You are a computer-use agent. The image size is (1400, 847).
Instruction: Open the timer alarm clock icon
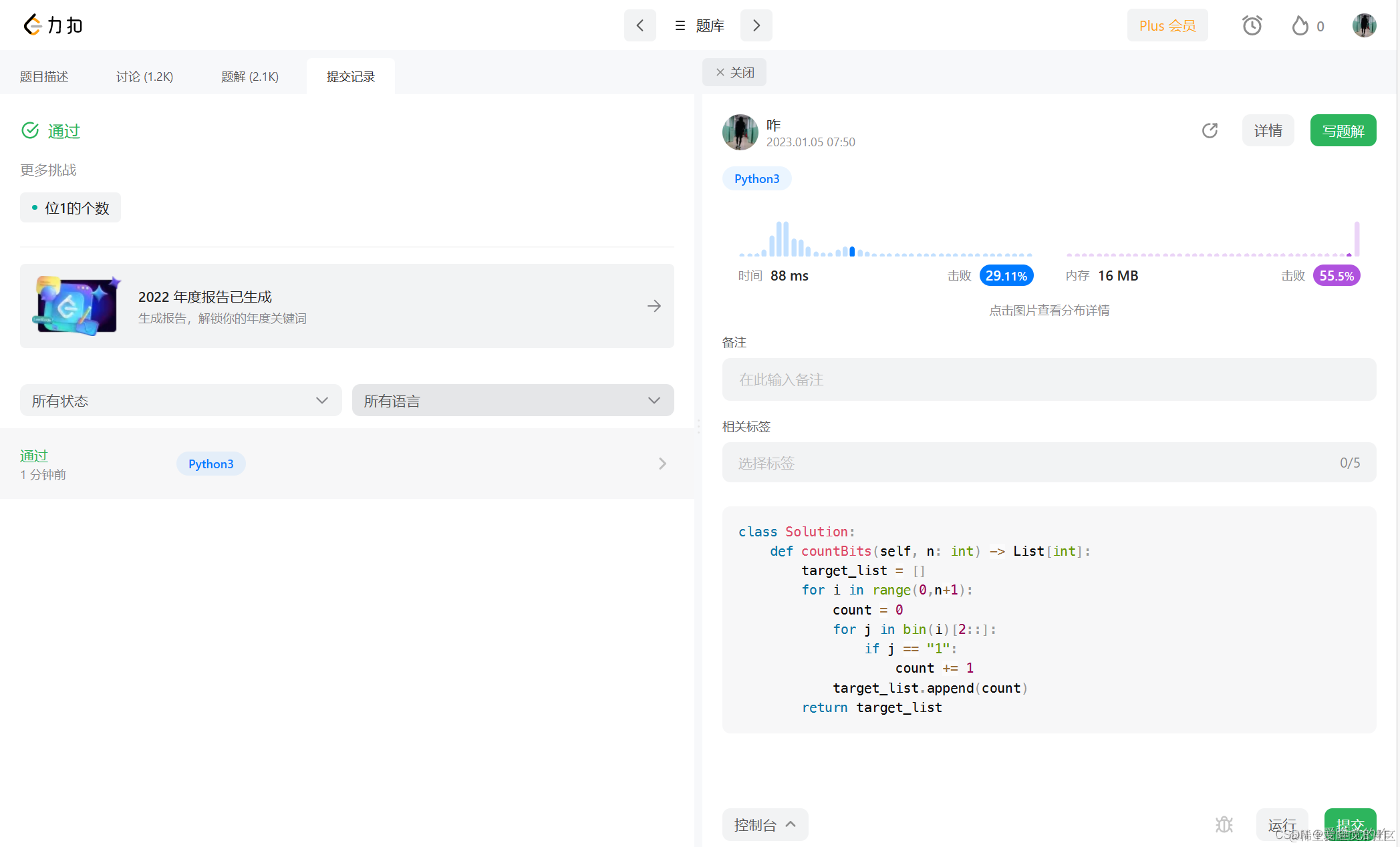(1252, 25)
